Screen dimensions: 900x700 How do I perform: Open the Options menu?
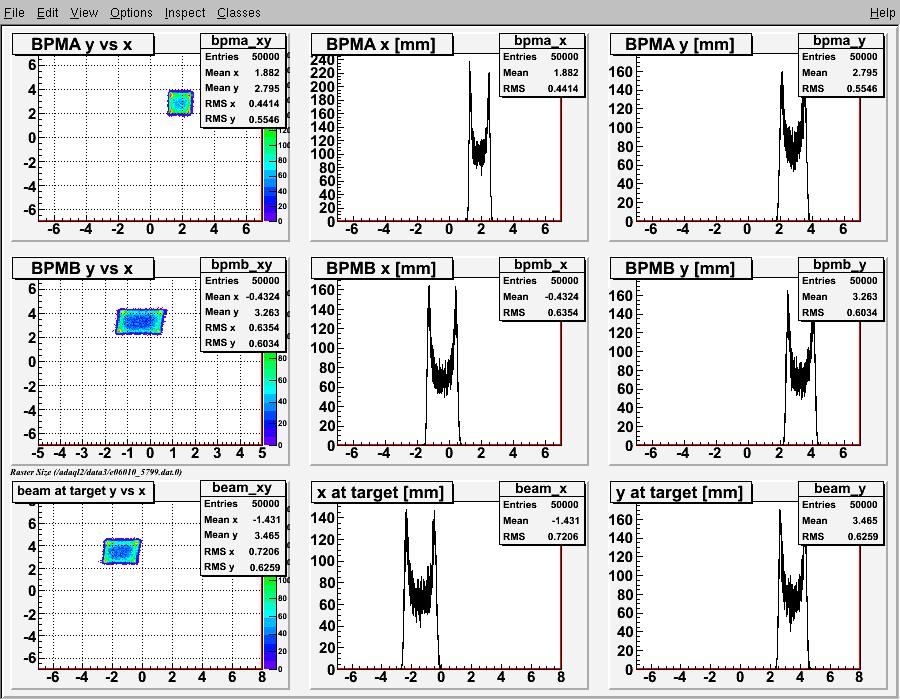click(131, 13)
